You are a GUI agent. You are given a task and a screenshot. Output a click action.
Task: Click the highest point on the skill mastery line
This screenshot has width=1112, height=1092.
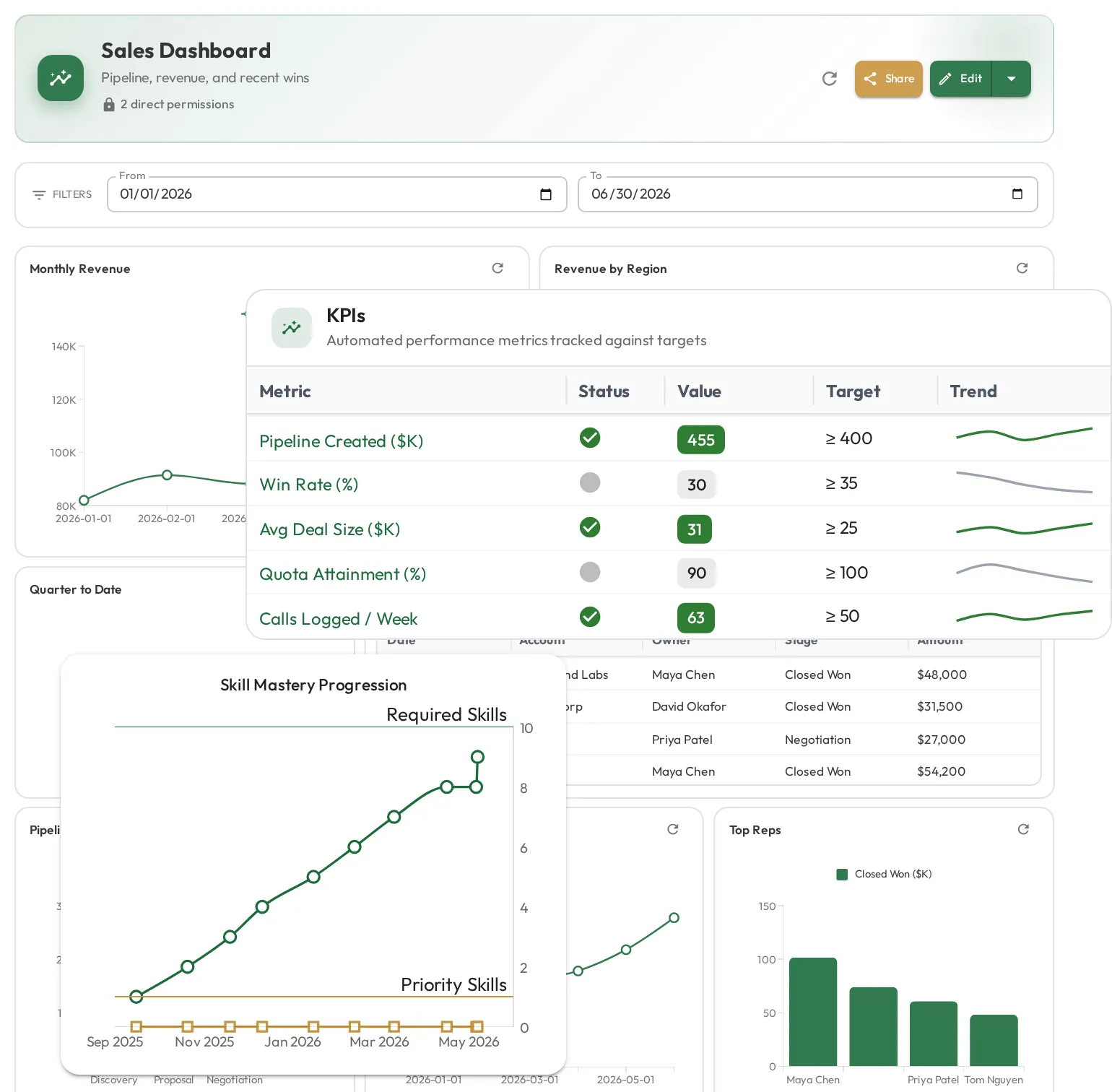(x=477, y=757)
